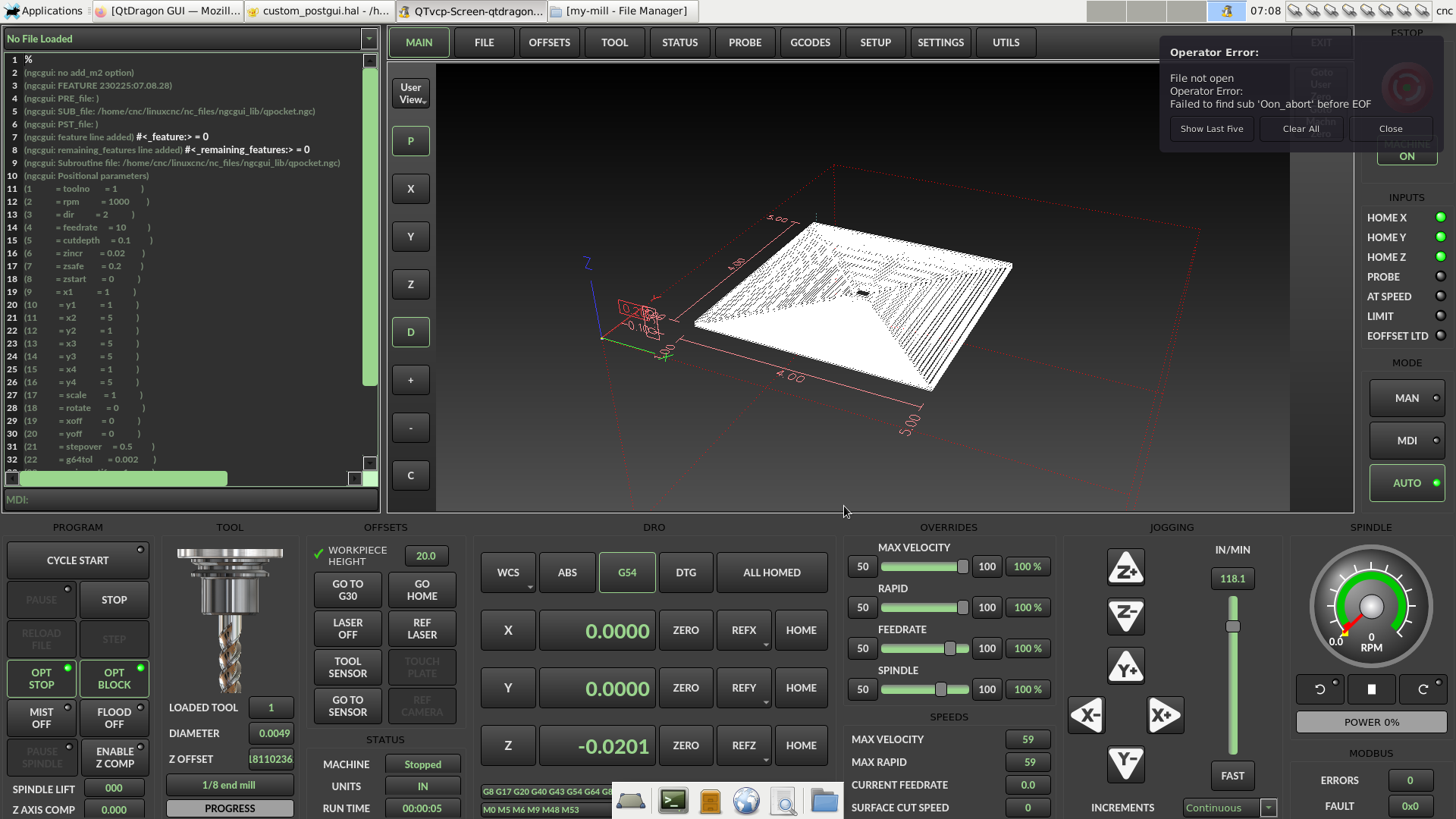
Task: Open the OFFSETS tab
Action: click(550, 42)
